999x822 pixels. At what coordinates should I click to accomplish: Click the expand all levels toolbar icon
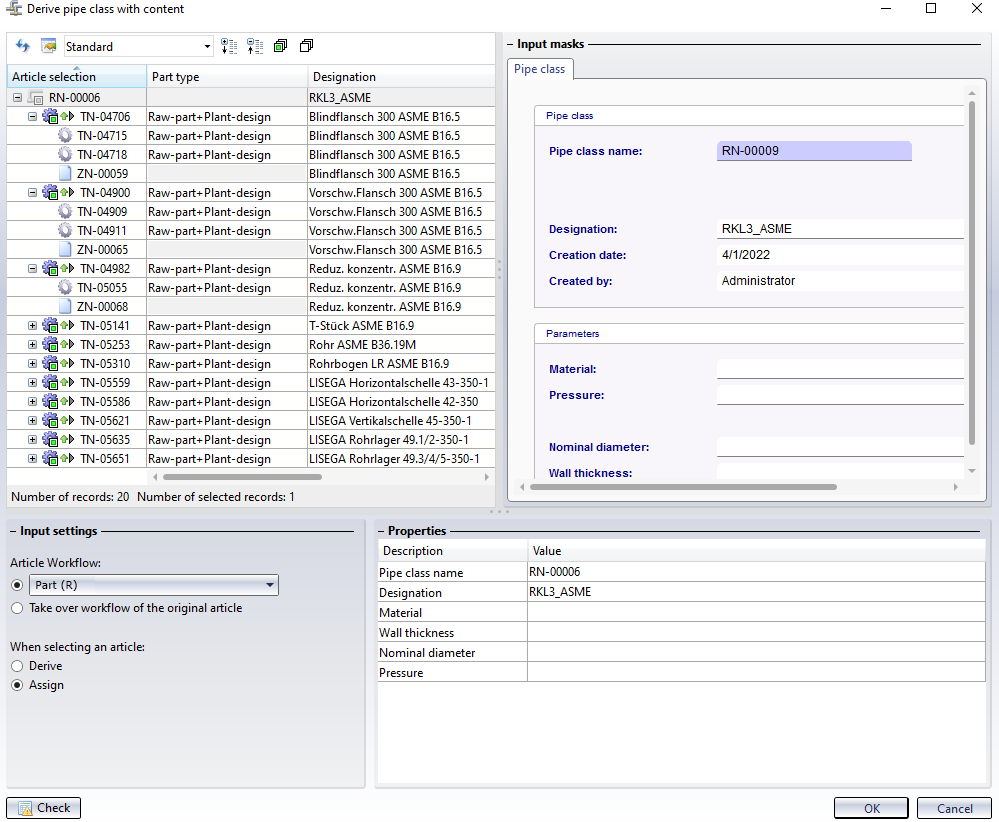229,46
